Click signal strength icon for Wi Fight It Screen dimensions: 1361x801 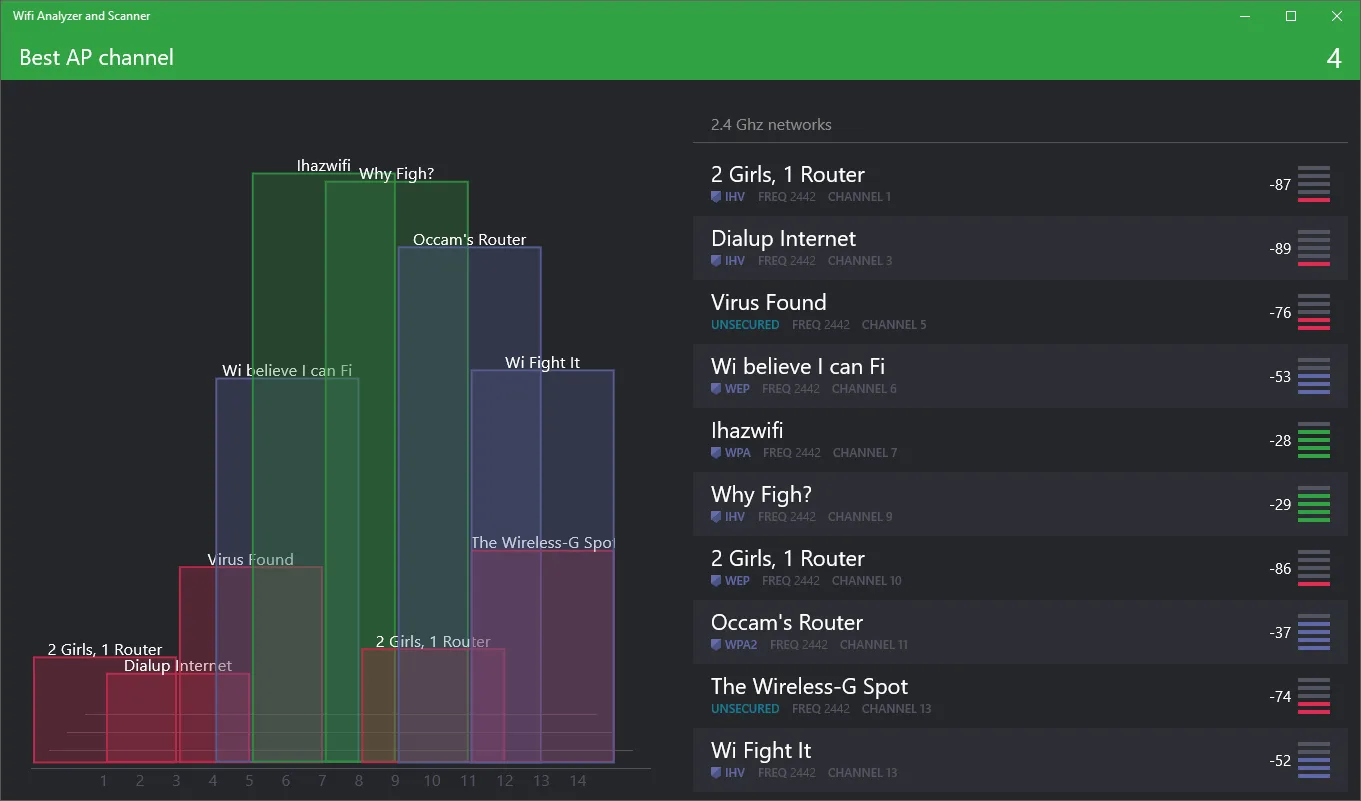point(1314,760)
